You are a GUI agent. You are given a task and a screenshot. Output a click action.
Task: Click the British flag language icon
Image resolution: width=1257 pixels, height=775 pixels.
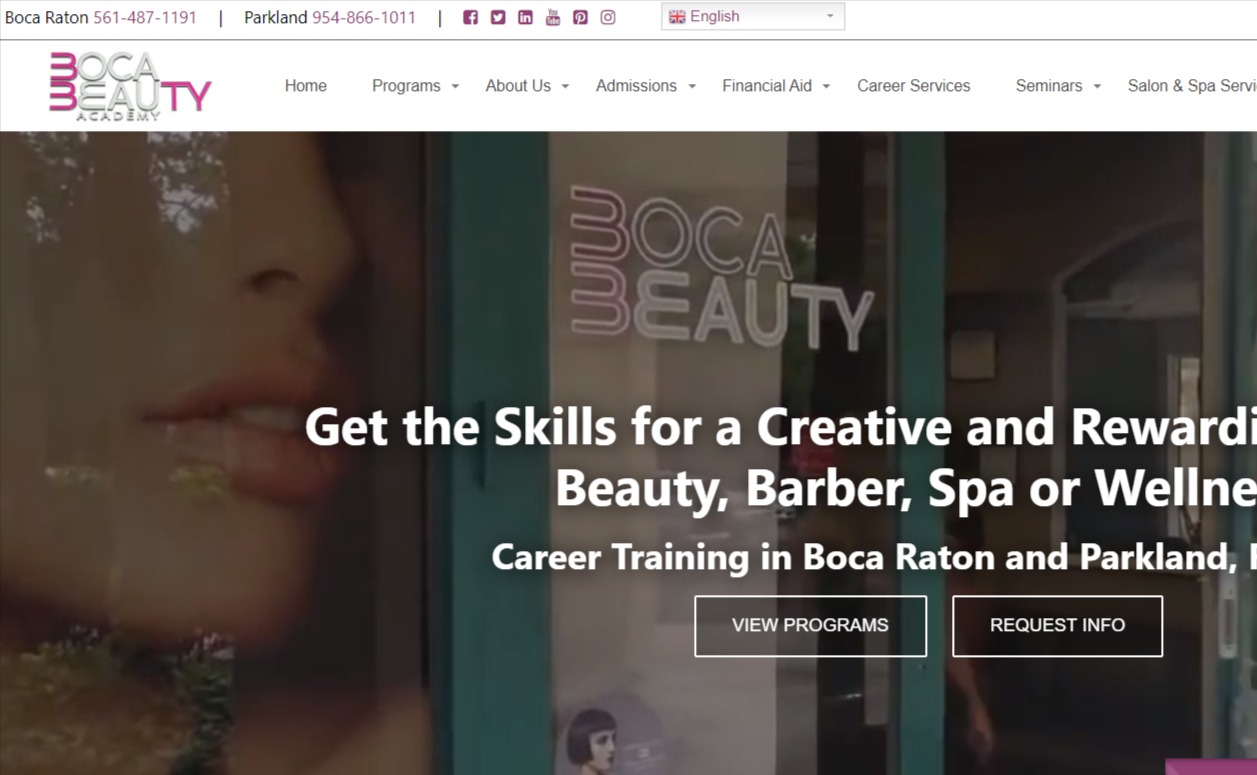677,16
